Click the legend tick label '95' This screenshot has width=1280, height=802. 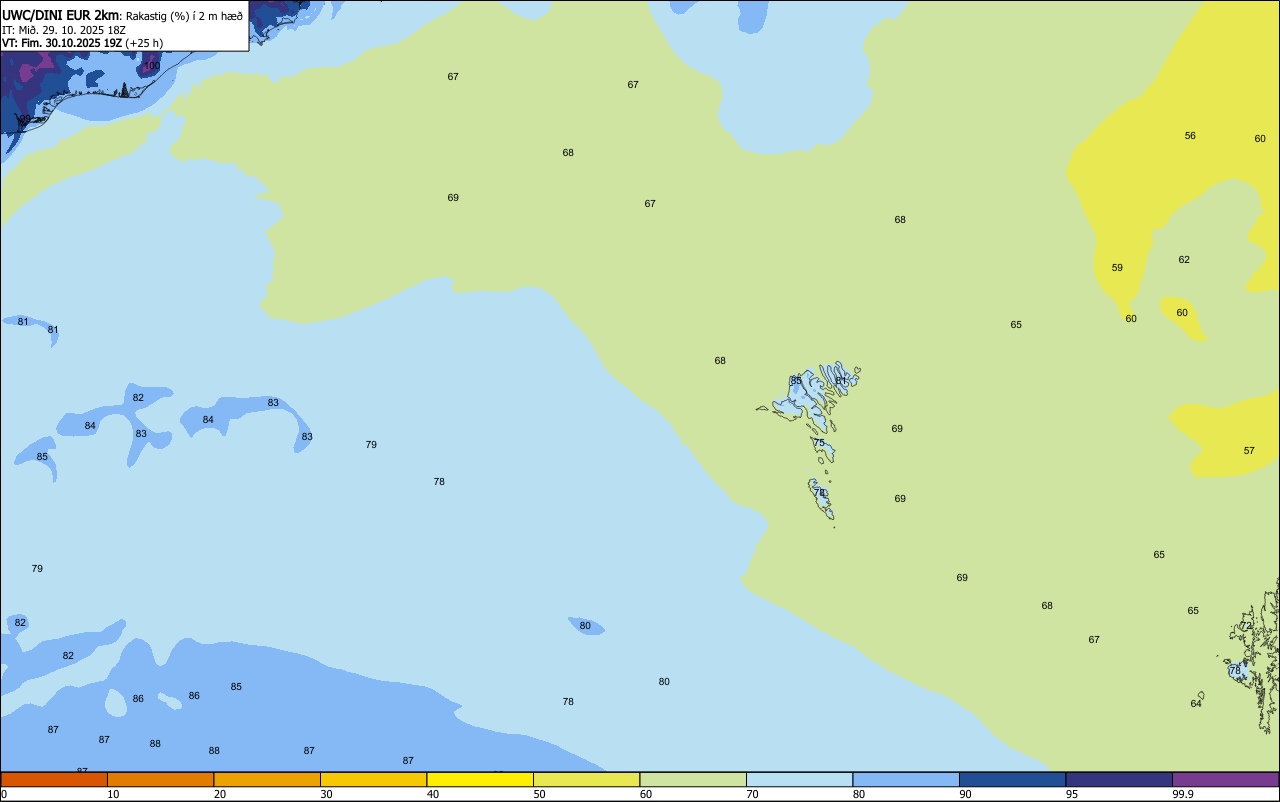[1072, 794]
